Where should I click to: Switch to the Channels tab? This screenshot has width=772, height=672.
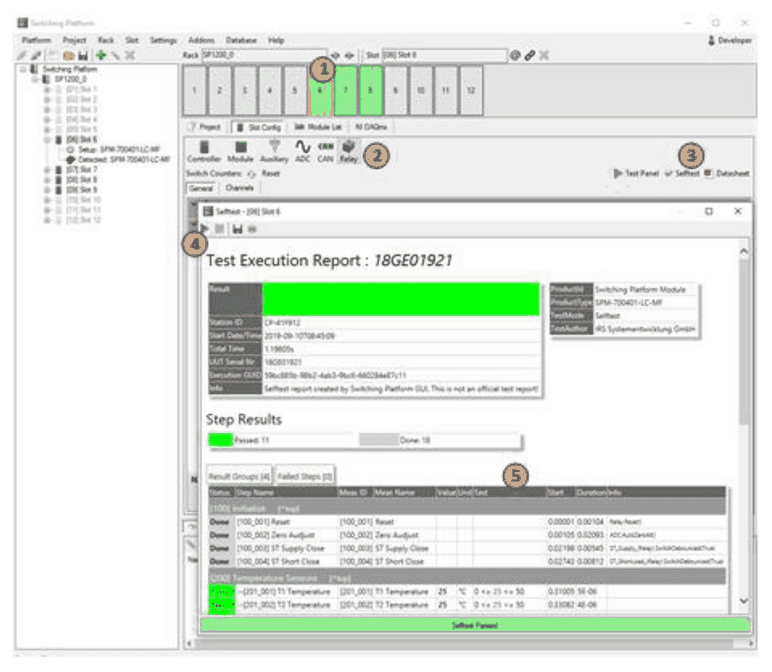[239, 188]
